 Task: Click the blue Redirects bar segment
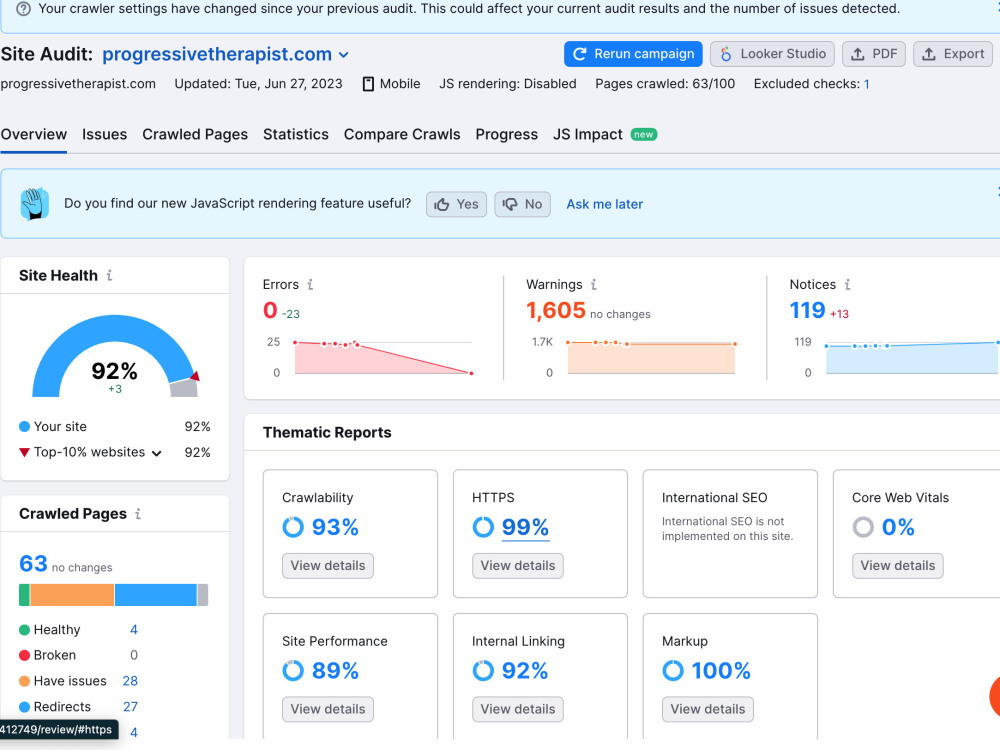[156, 595]
